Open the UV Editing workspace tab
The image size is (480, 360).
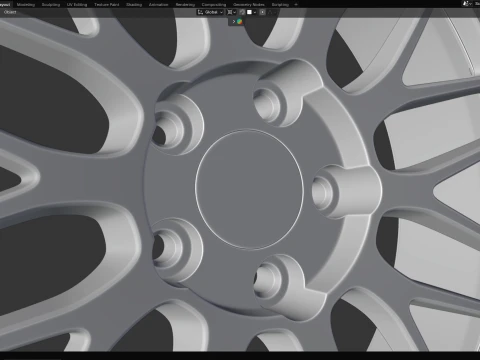pyautogui.click(x=77, y=5)
